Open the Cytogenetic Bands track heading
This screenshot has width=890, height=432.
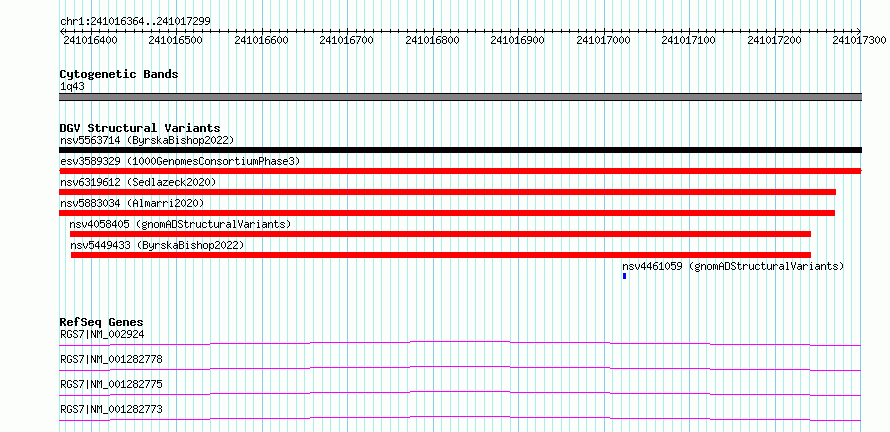[119, 74]
